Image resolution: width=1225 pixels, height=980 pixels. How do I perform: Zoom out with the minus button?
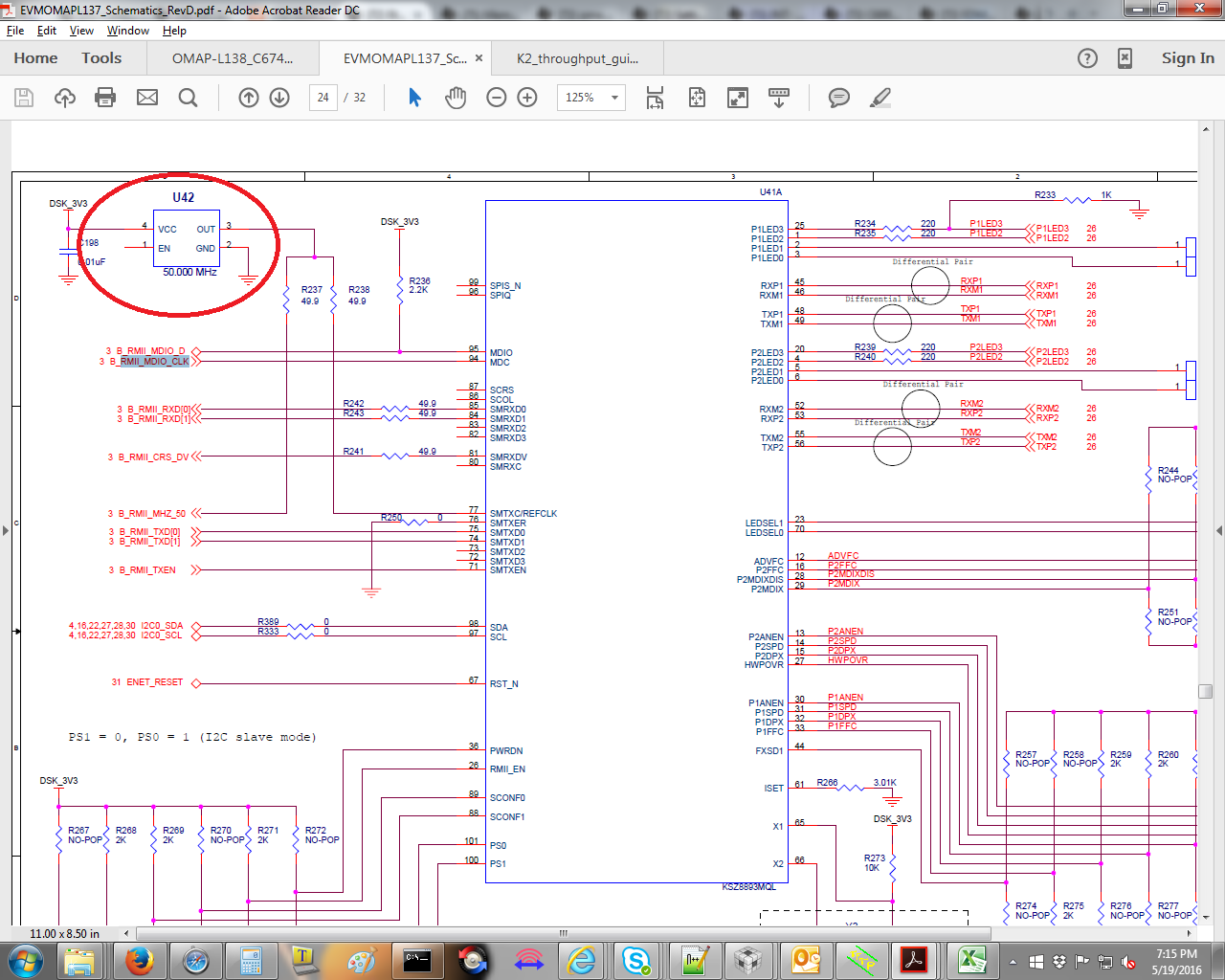click(x=497, y=98)
